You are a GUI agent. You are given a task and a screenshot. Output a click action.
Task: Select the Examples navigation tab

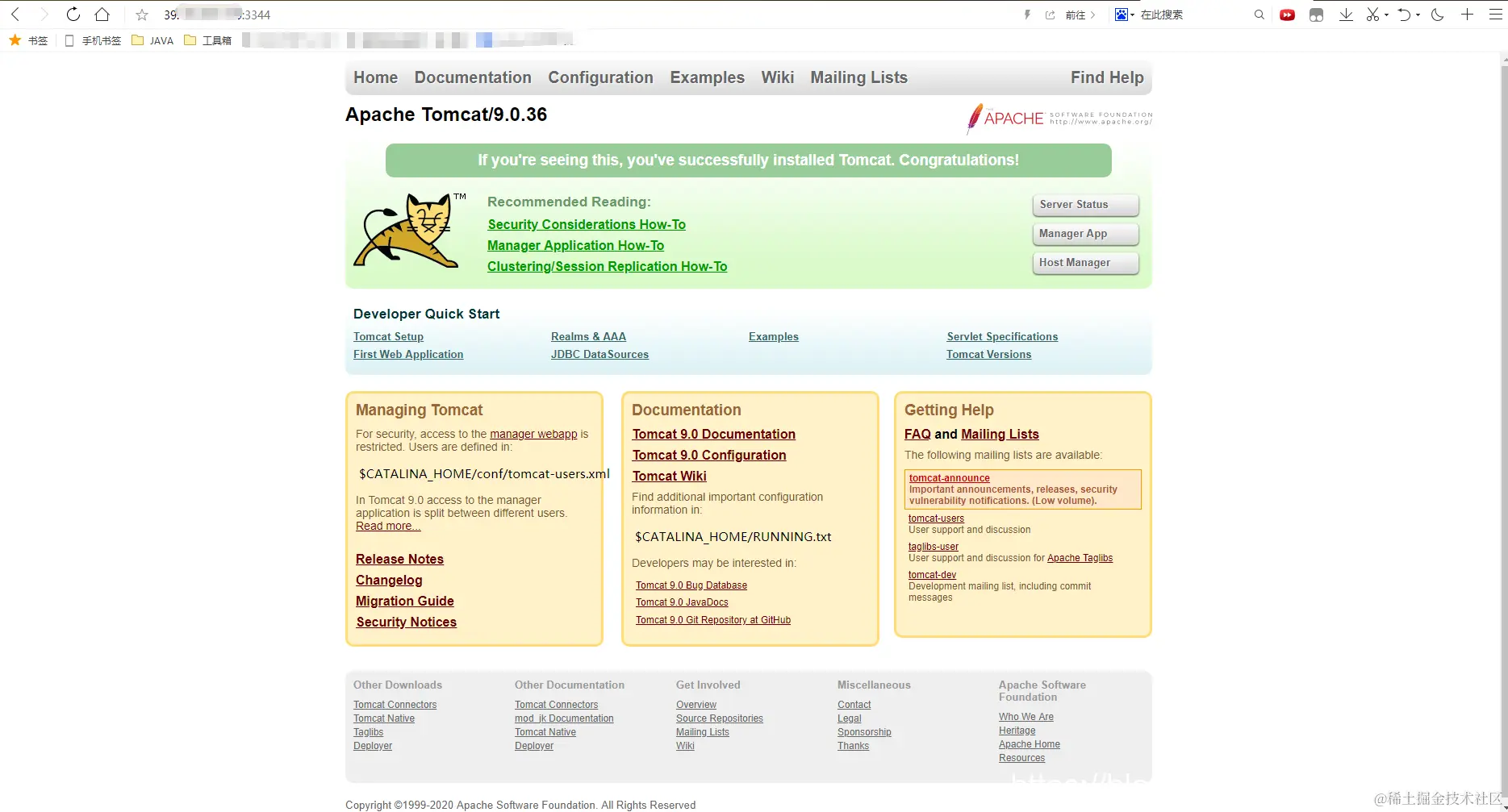708,77
